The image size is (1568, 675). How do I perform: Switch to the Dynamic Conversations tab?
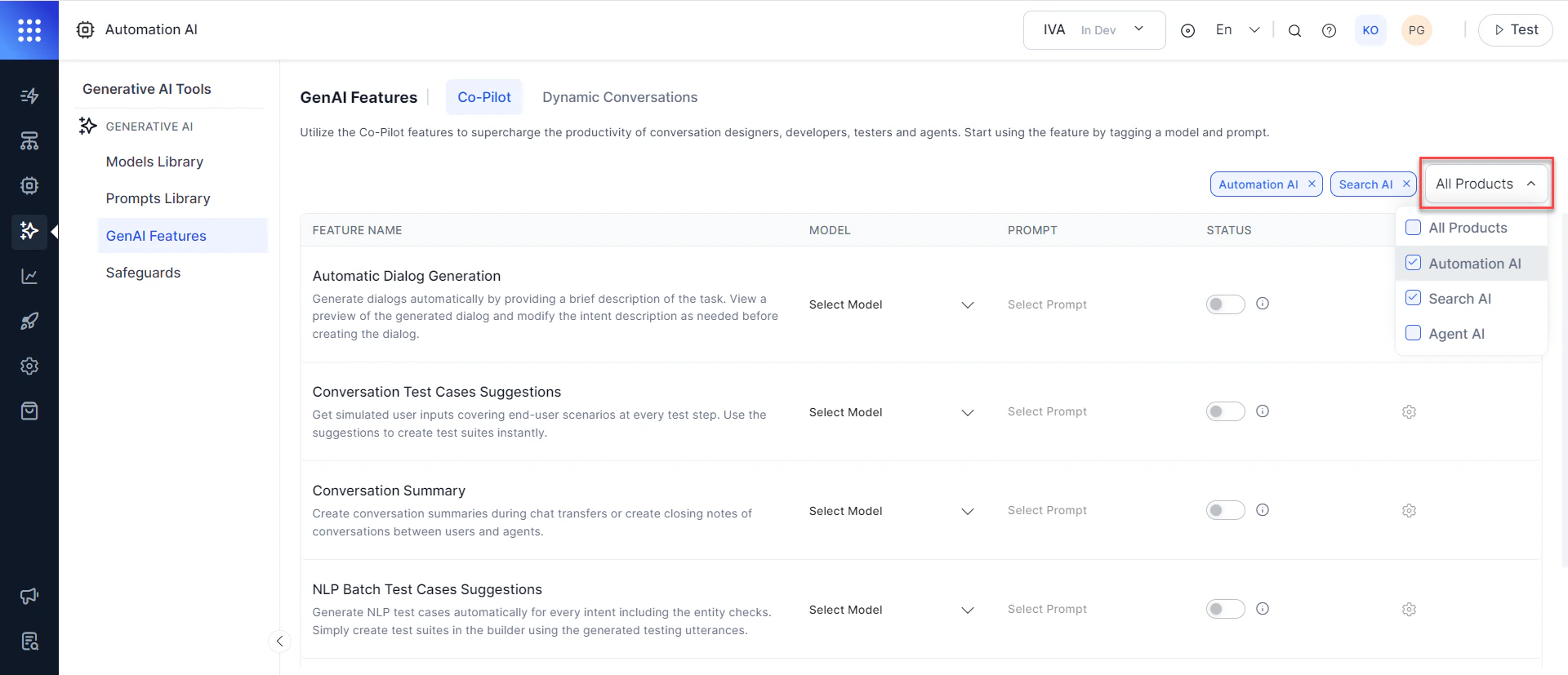tap(620, 97)
